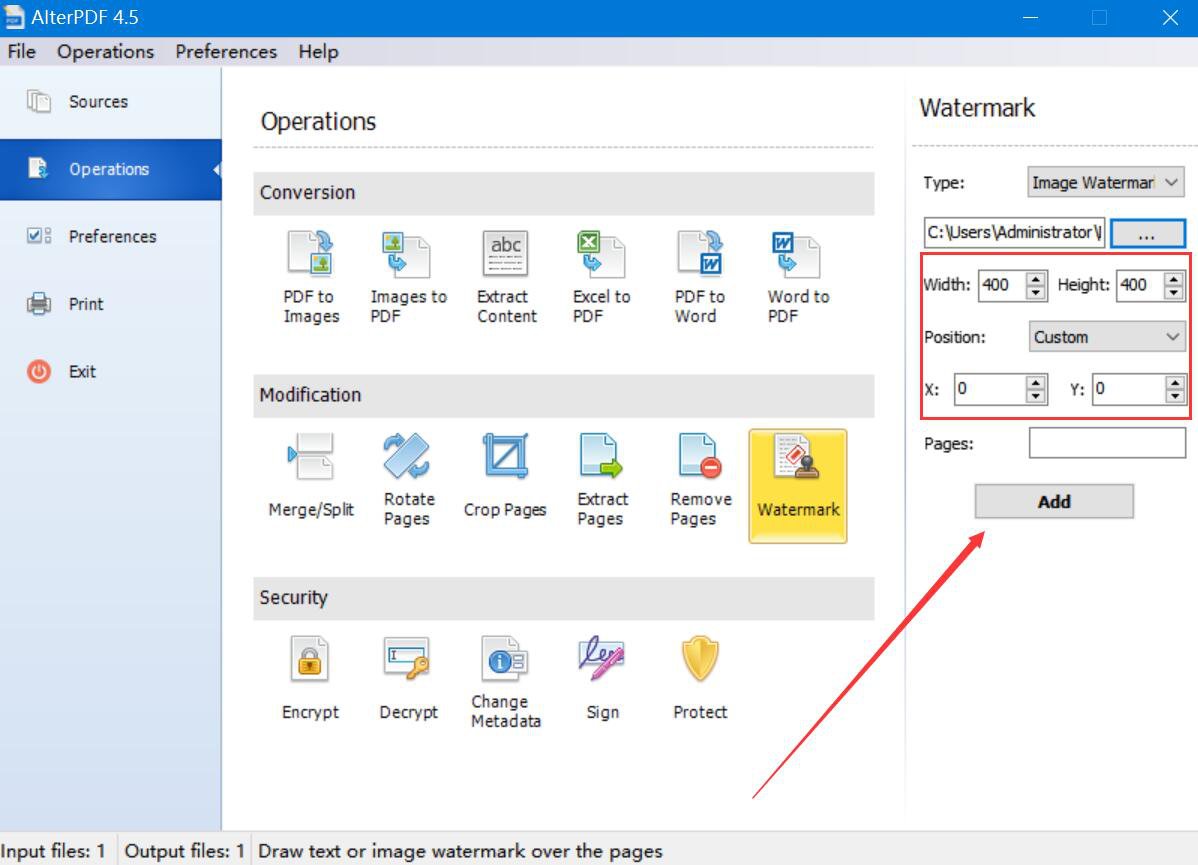The image size is (1198, 865).
Task: Open the PDF to Images converter
Action: (310, 277)
